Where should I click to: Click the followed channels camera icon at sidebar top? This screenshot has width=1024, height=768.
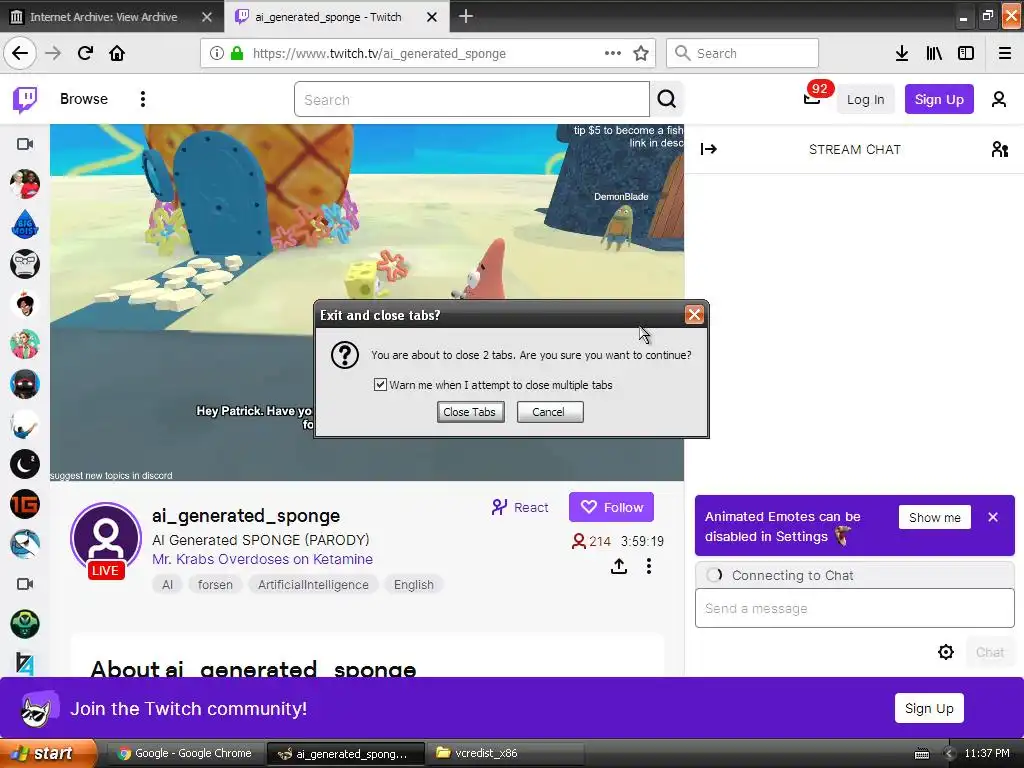click(x=25, y=144)
